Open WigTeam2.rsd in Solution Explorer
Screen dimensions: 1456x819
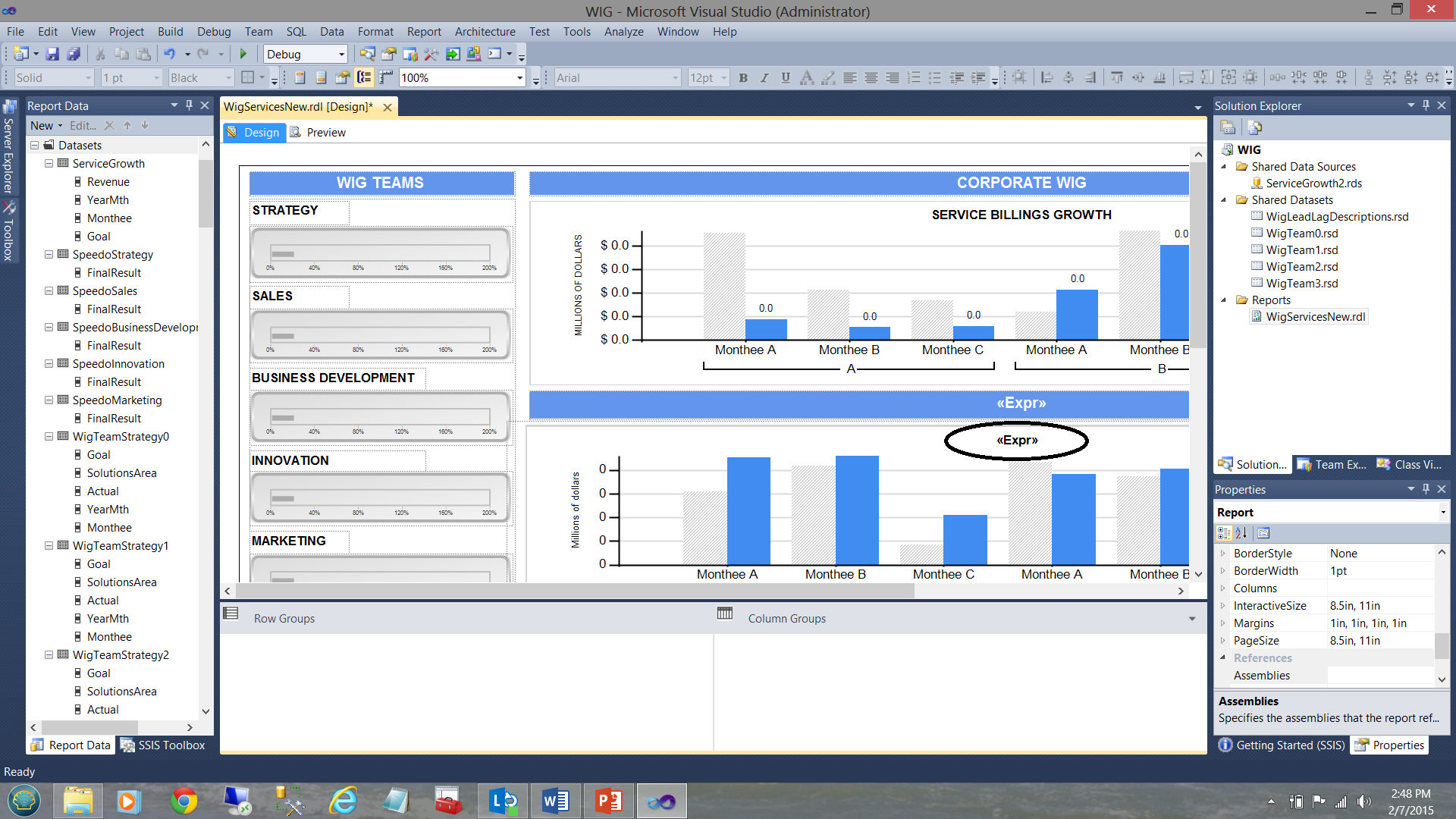[x=1301, y=266]
